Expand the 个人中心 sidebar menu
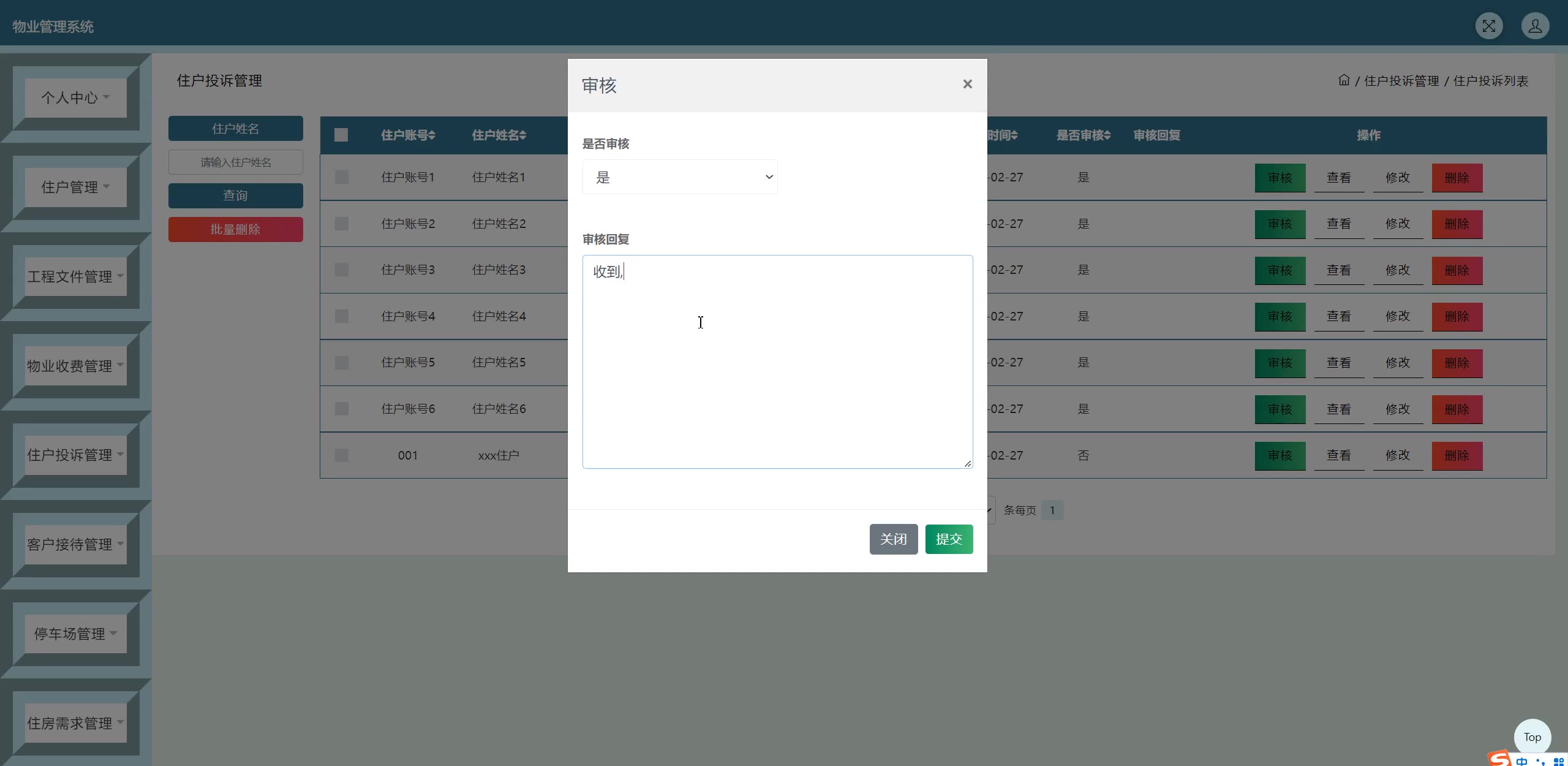Viewport: 1568px width, 766px height. tap(75, 97)
